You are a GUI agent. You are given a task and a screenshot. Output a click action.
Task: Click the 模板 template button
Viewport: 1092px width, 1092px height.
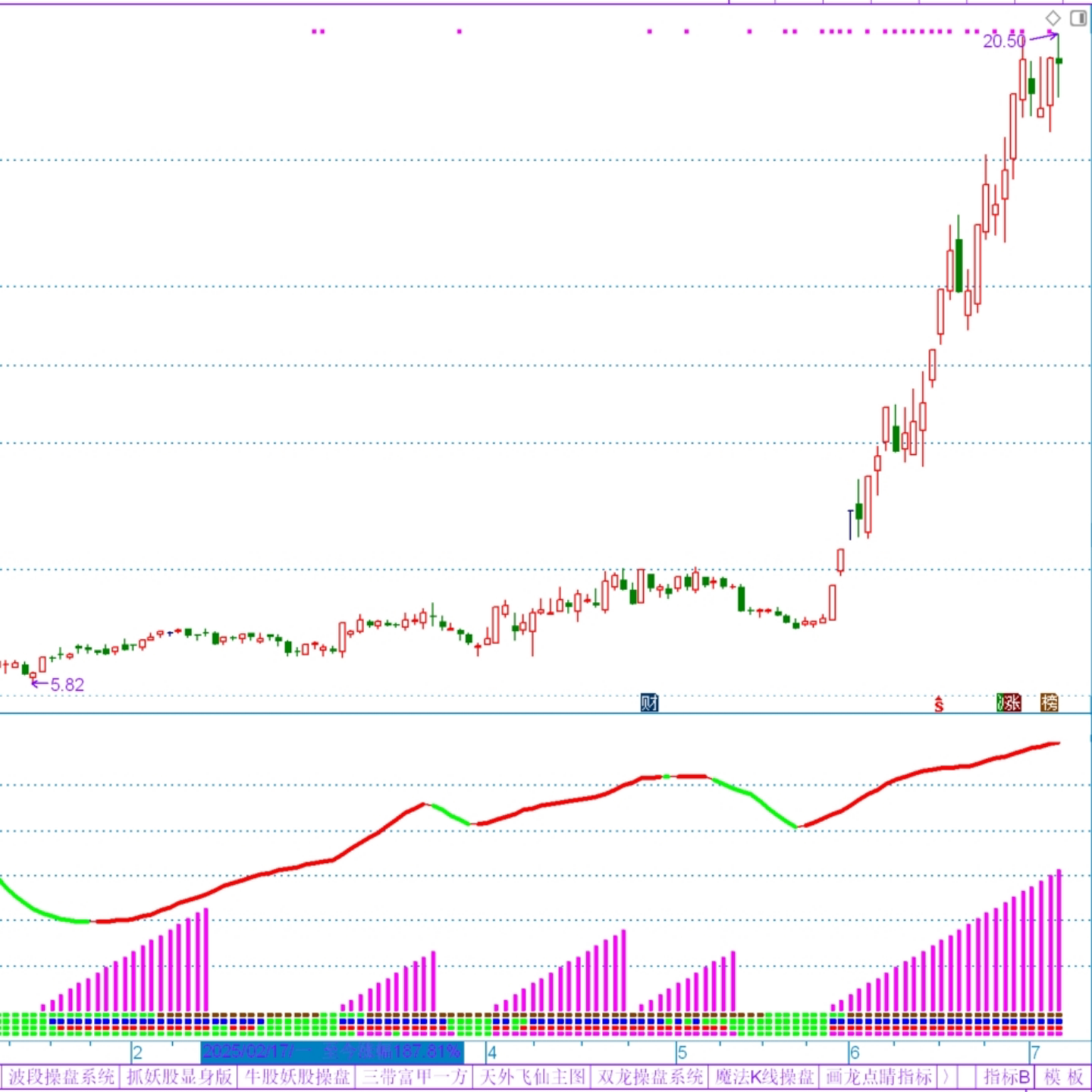click(1064, 1077)
